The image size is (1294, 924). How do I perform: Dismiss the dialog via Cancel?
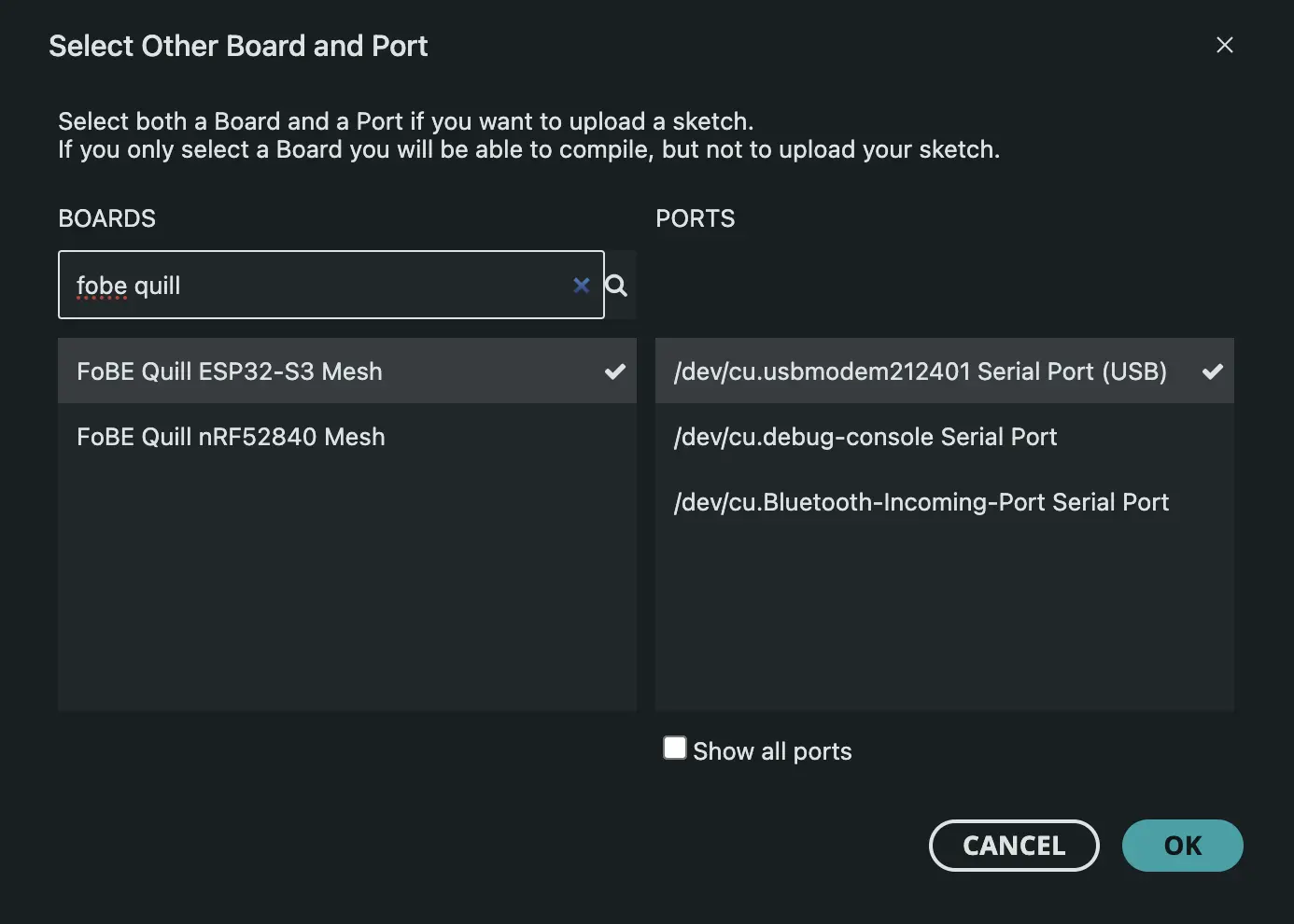point(1014,846)
